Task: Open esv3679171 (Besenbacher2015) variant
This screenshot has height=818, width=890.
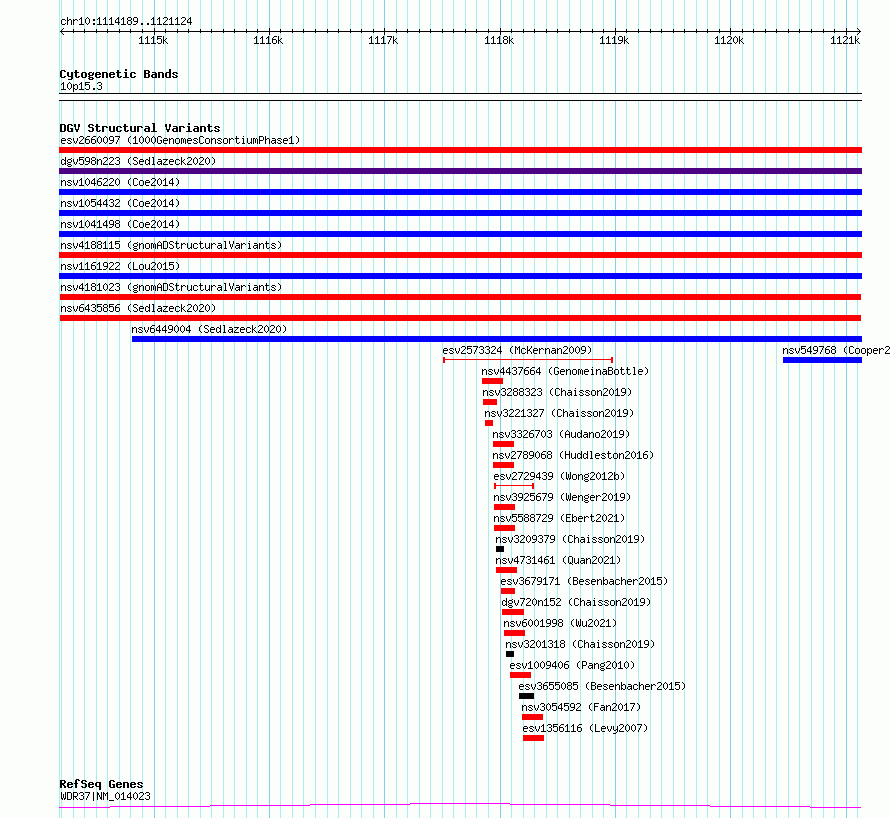Action: click(584, 581)
